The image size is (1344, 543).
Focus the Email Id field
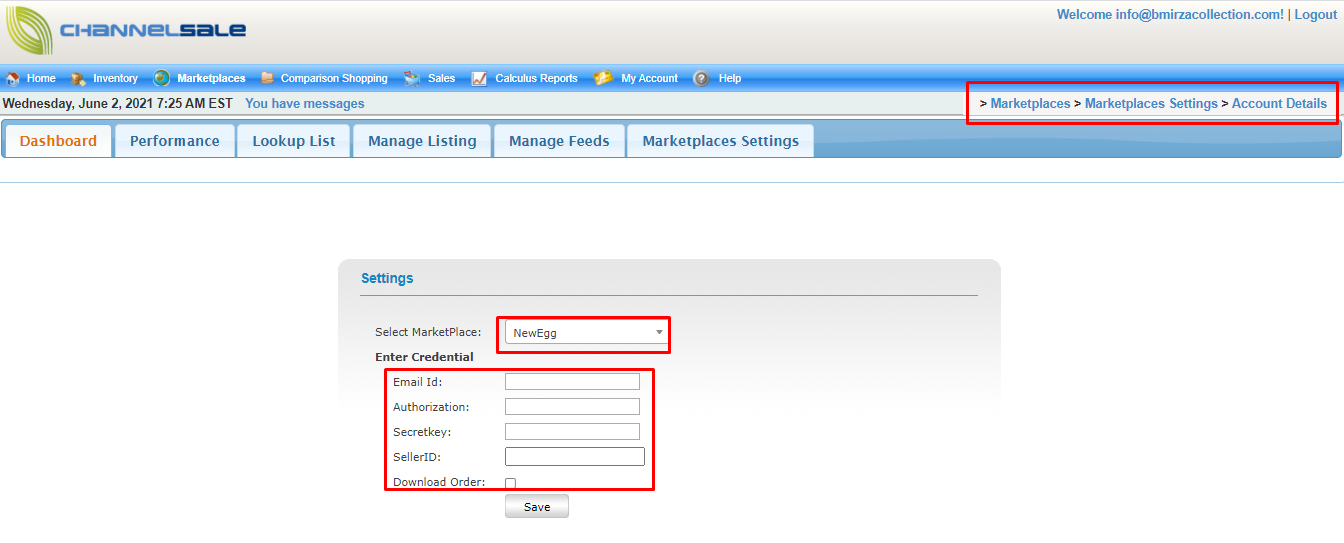pos(572,382)
